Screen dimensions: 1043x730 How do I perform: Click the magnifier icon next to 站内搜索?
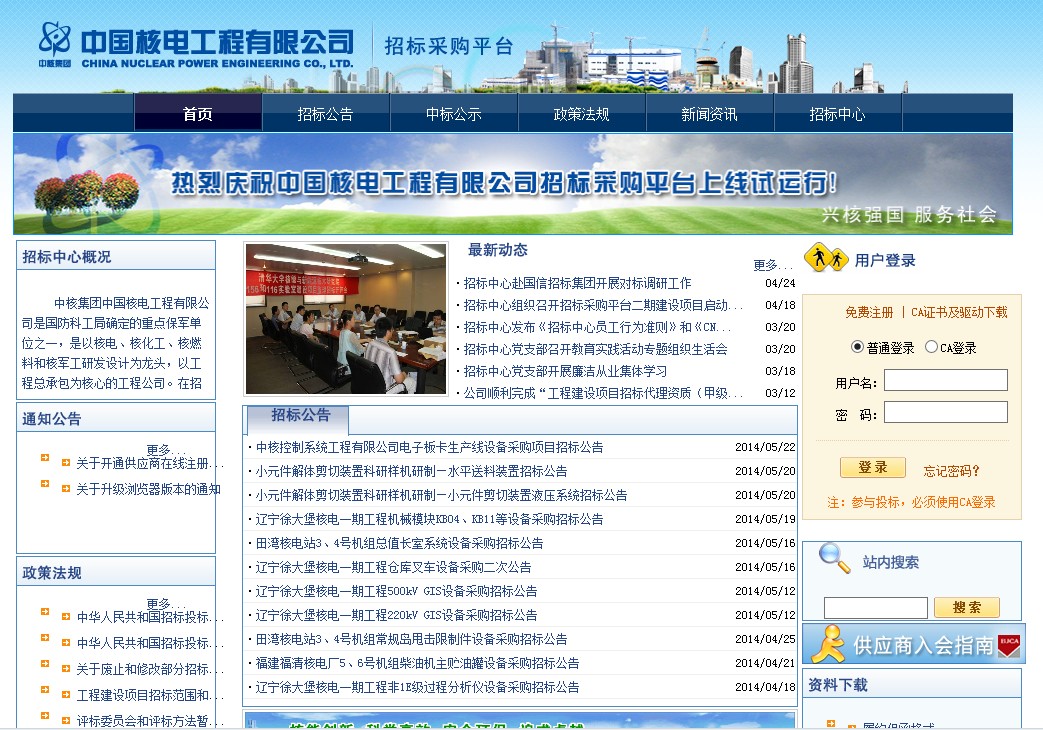834,558
